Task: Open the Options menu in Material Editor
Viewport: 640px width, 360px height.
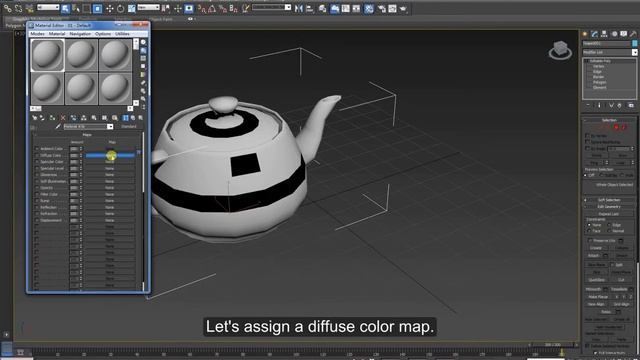Action: coord(103,34)
